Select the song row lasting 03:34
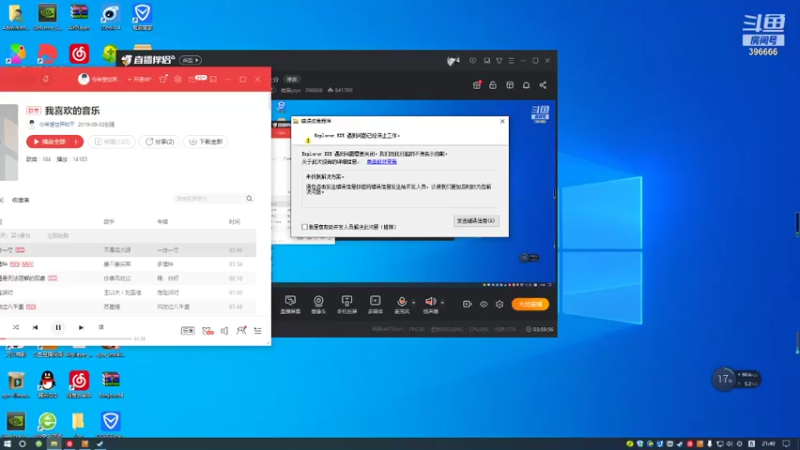This screenshot has height=450, width=800. [128, 264]
